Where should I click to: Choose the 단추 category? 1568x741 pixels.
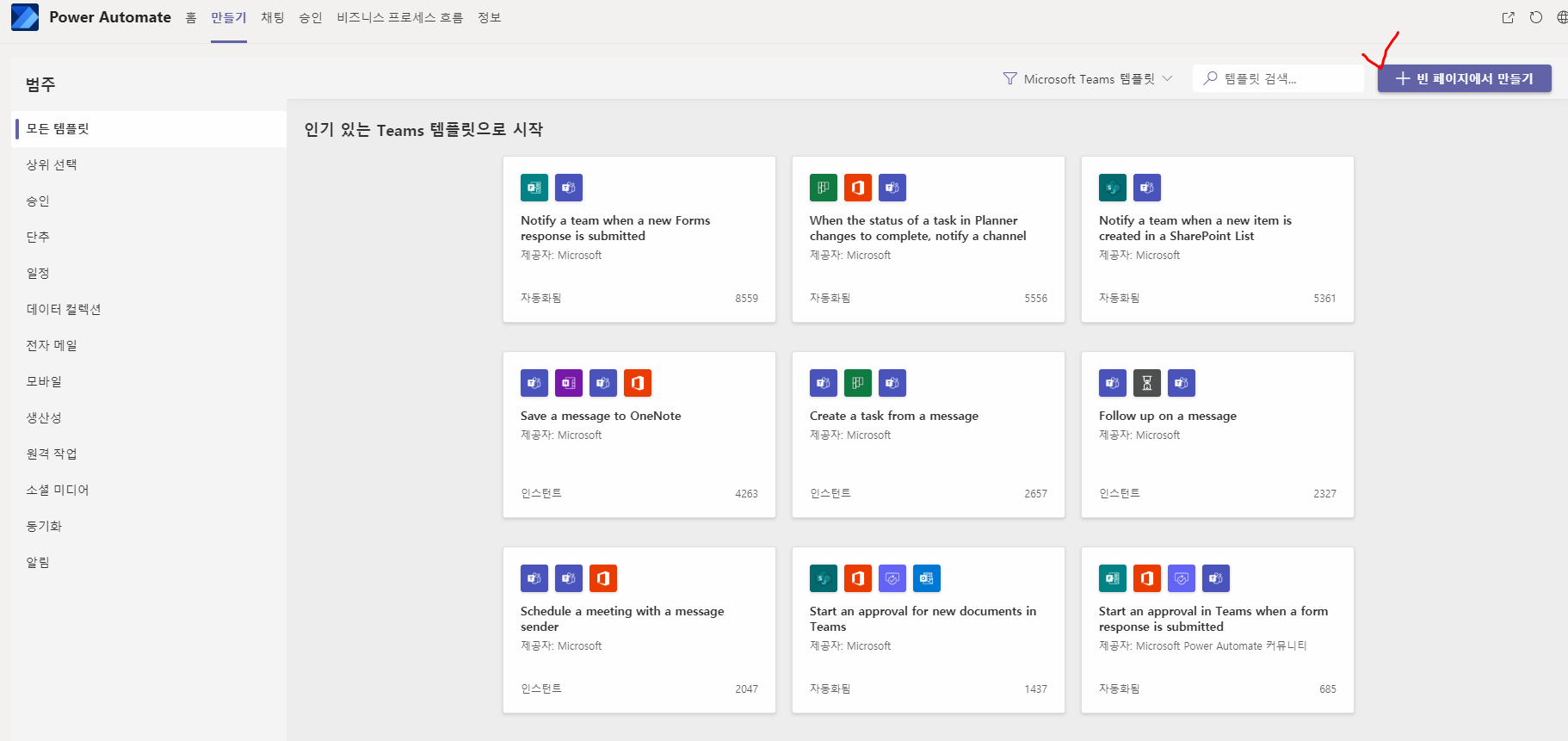tap(151, 238)
